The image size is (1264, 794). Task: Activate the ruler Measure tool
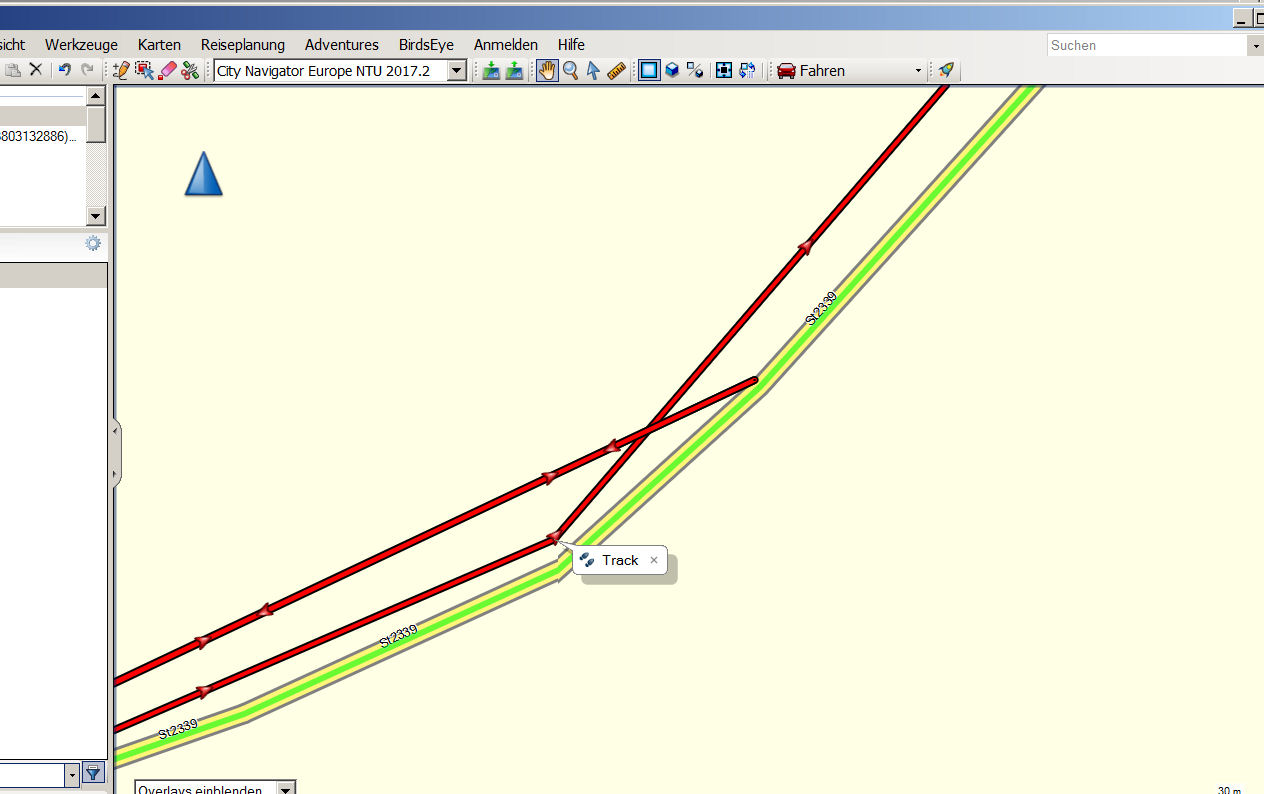pyautogui.click(x=616, y=70)
